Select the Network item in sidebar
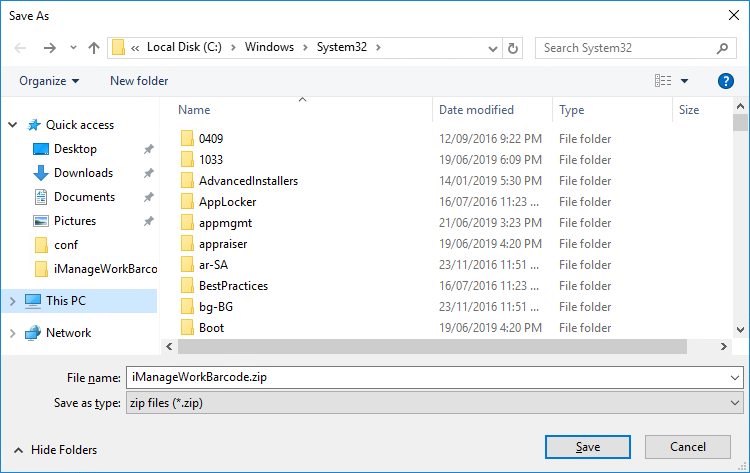 (x=68, y=333)
